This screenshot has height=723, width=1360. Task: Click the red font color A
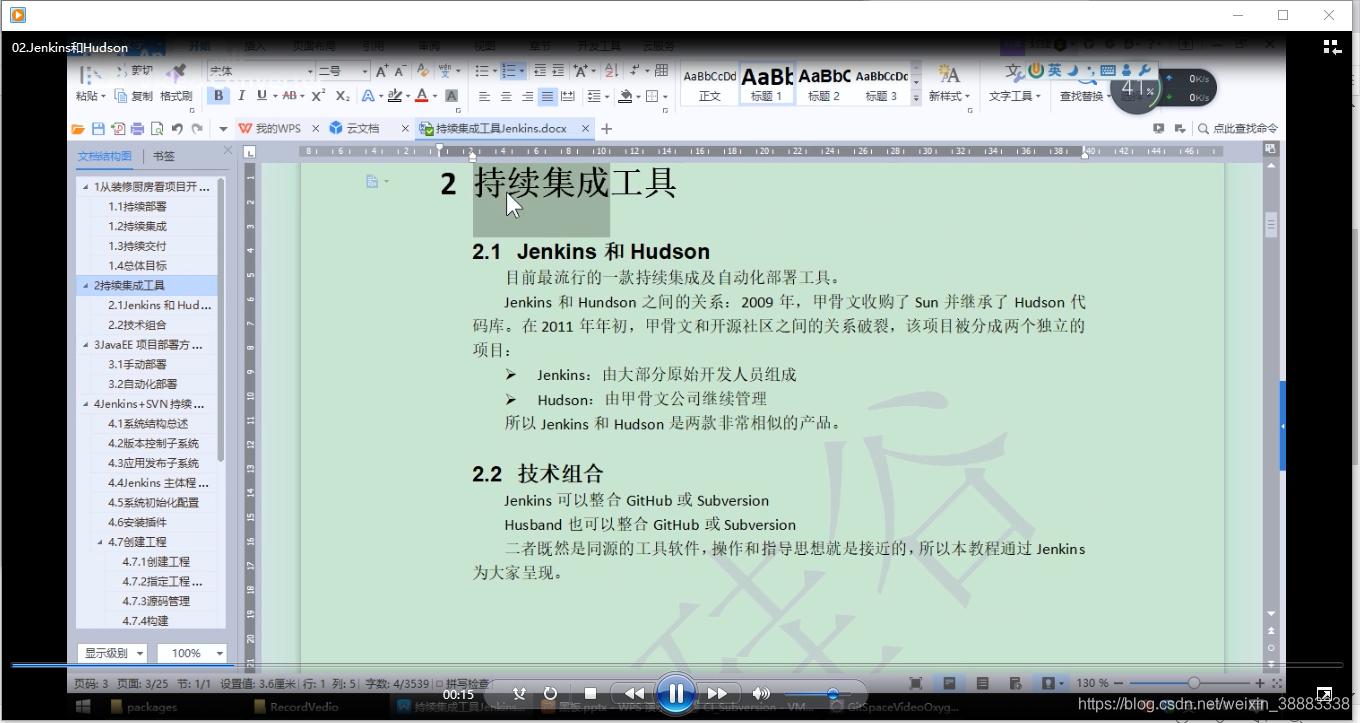pyautogui.click(x=421, y=96)
